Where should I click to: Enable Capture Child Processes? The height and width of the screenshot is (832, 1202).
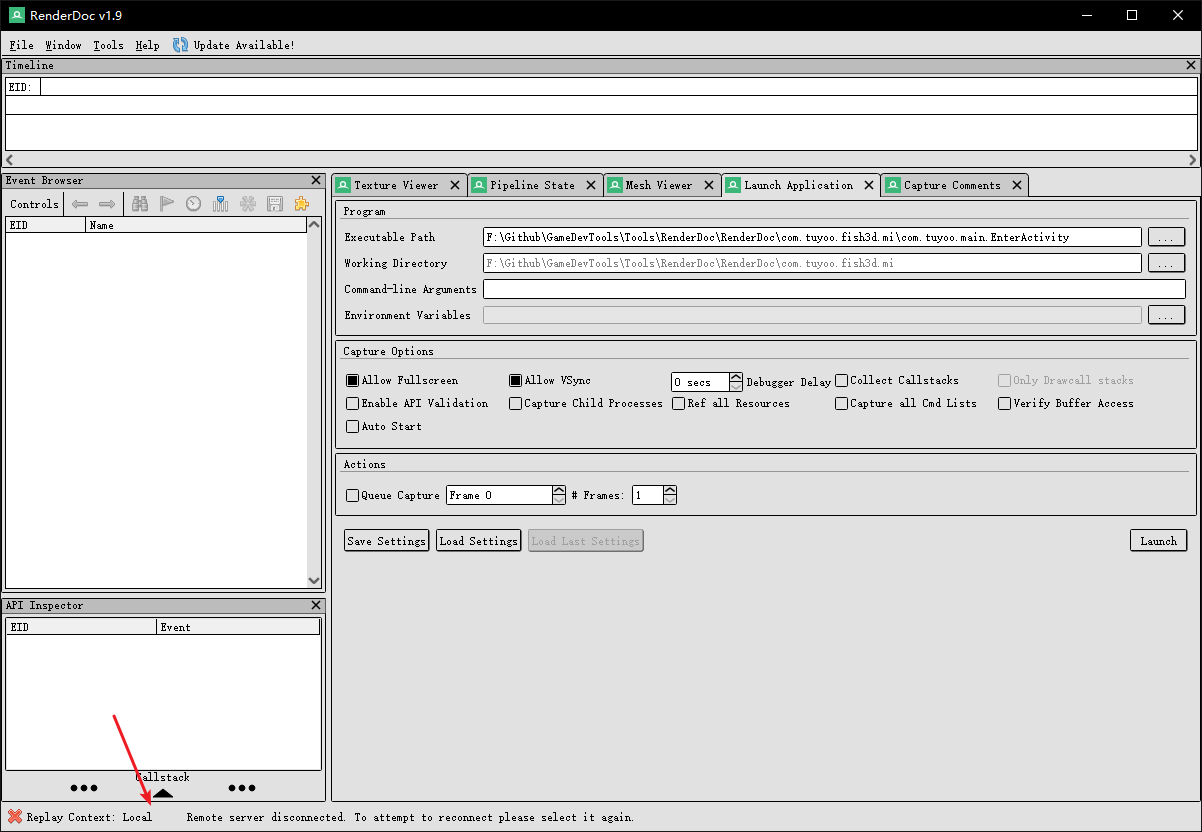coord(515,403)
